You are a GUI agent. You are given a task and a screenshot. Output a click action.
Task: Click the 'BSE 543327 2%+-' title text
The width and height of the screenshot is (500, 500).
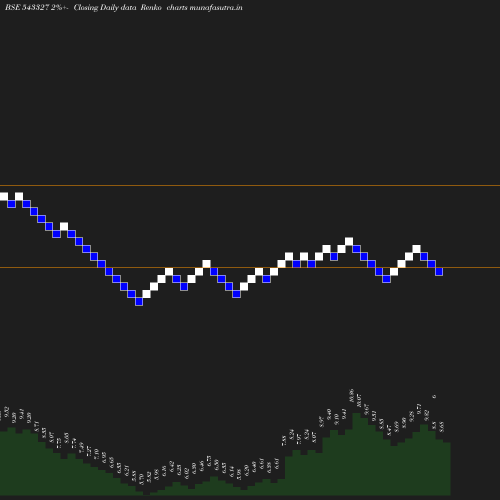37,8
